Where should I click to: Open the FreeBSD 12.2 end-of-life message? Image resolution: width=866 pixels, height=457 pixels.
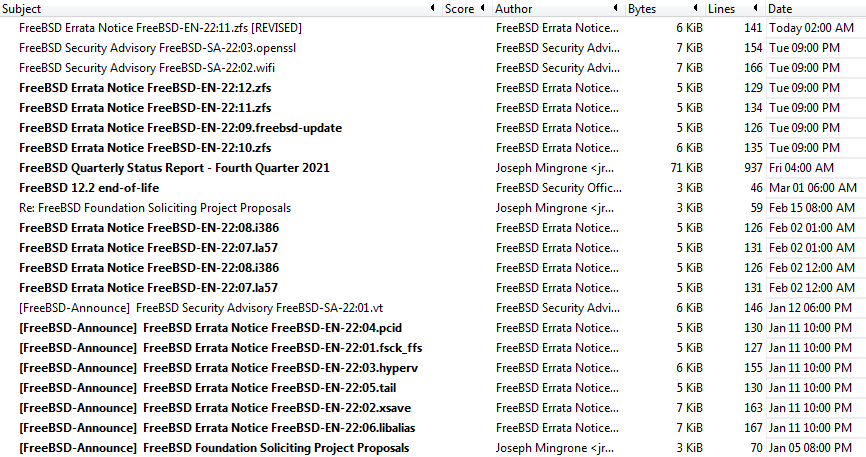[x=89, y=188]
